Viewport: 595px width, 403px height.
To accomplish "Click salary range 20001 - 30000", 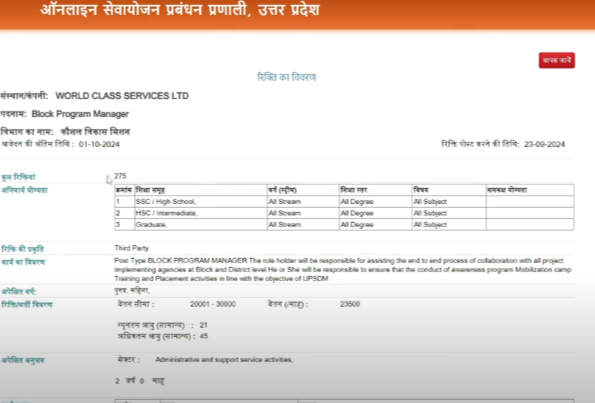I will click(x=213, y=304).
